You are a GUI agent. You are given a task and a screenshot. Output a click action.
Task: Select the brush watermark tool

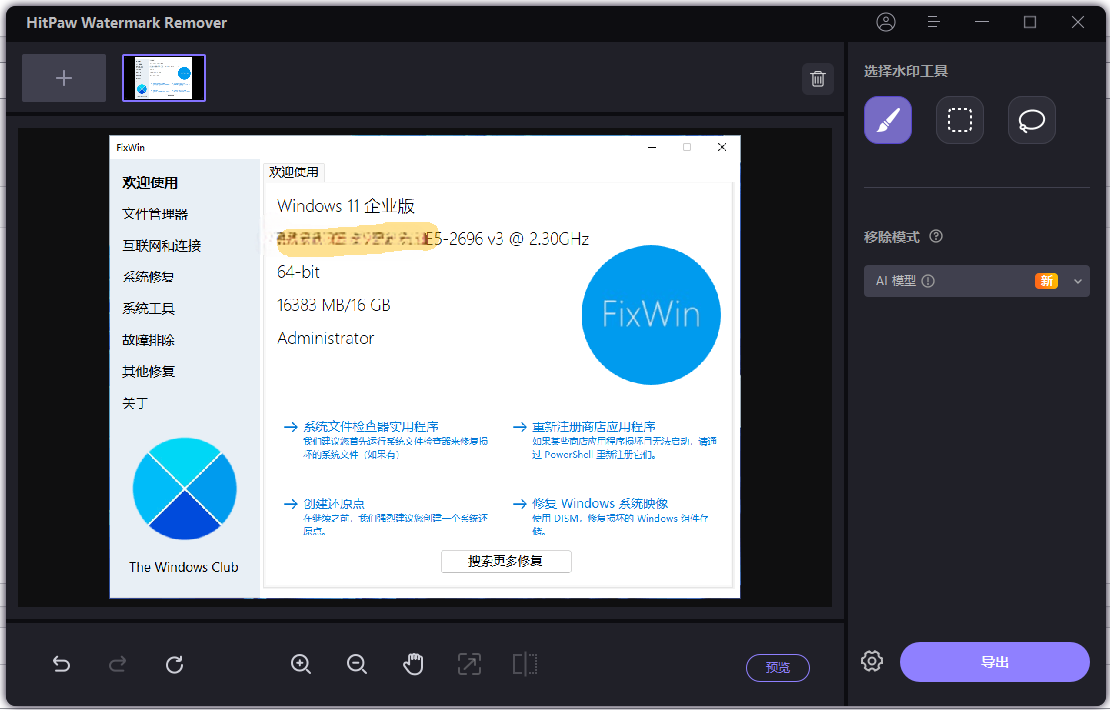(888, 120)
